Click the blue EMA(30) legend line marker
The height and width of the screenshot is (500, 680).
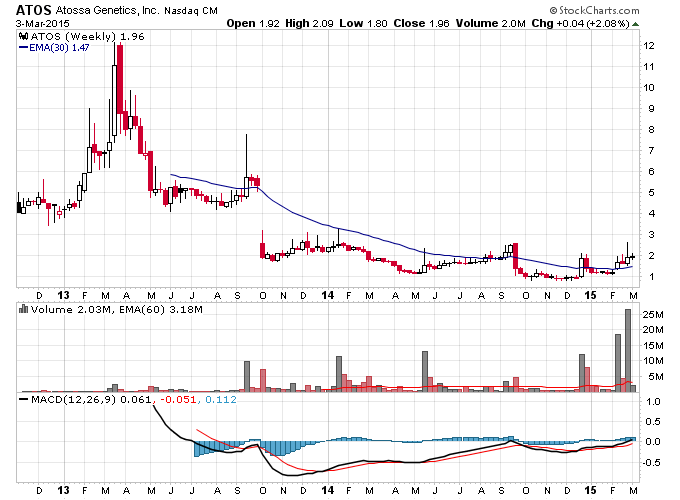pos(23,48)
